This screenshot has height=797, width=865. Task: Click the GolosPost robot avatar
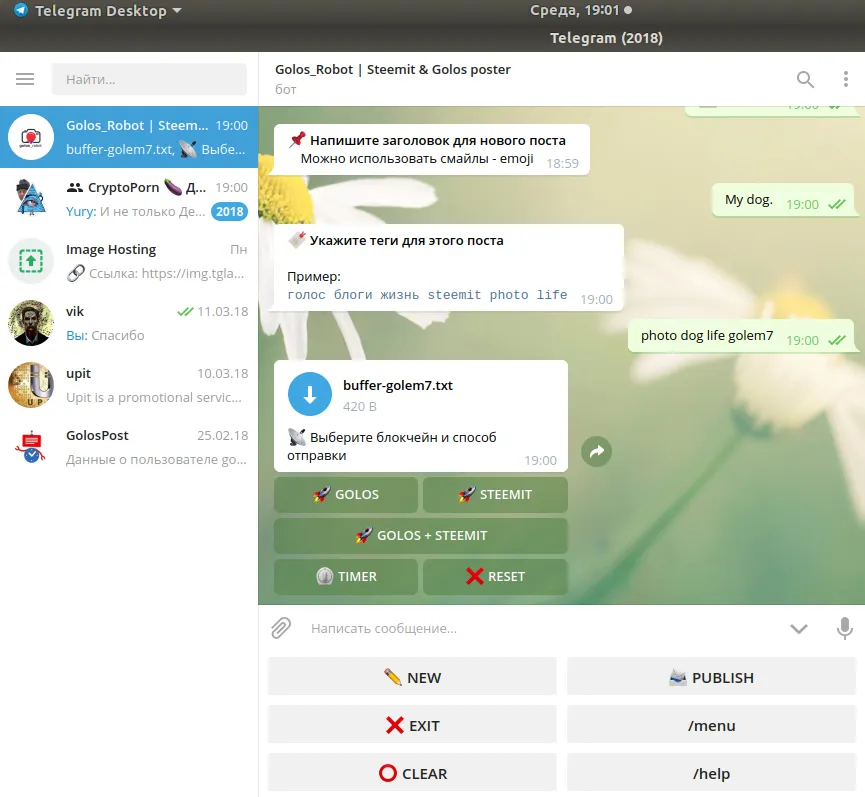31,447
